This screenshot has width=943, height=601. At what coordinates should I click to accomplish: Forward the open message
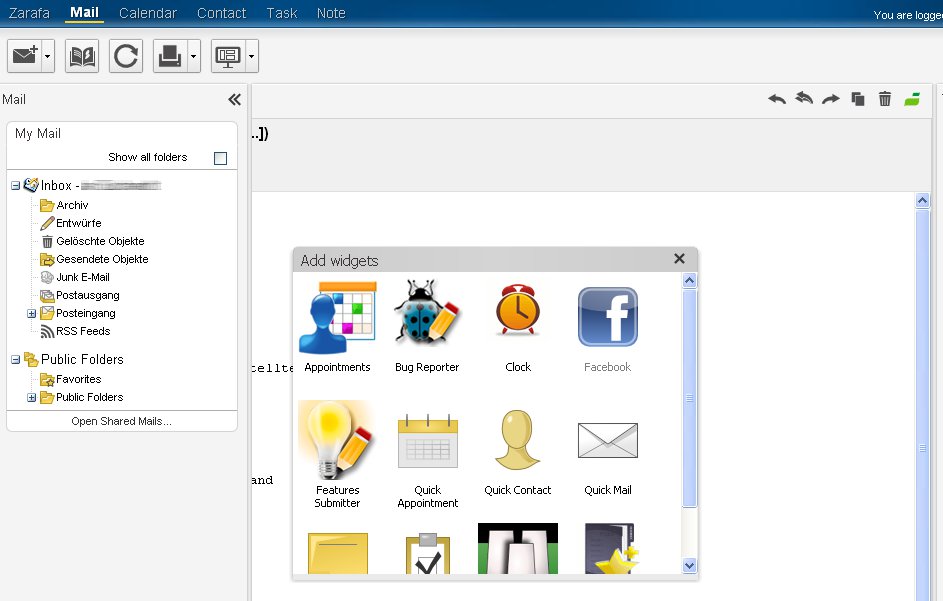point(831,99)
